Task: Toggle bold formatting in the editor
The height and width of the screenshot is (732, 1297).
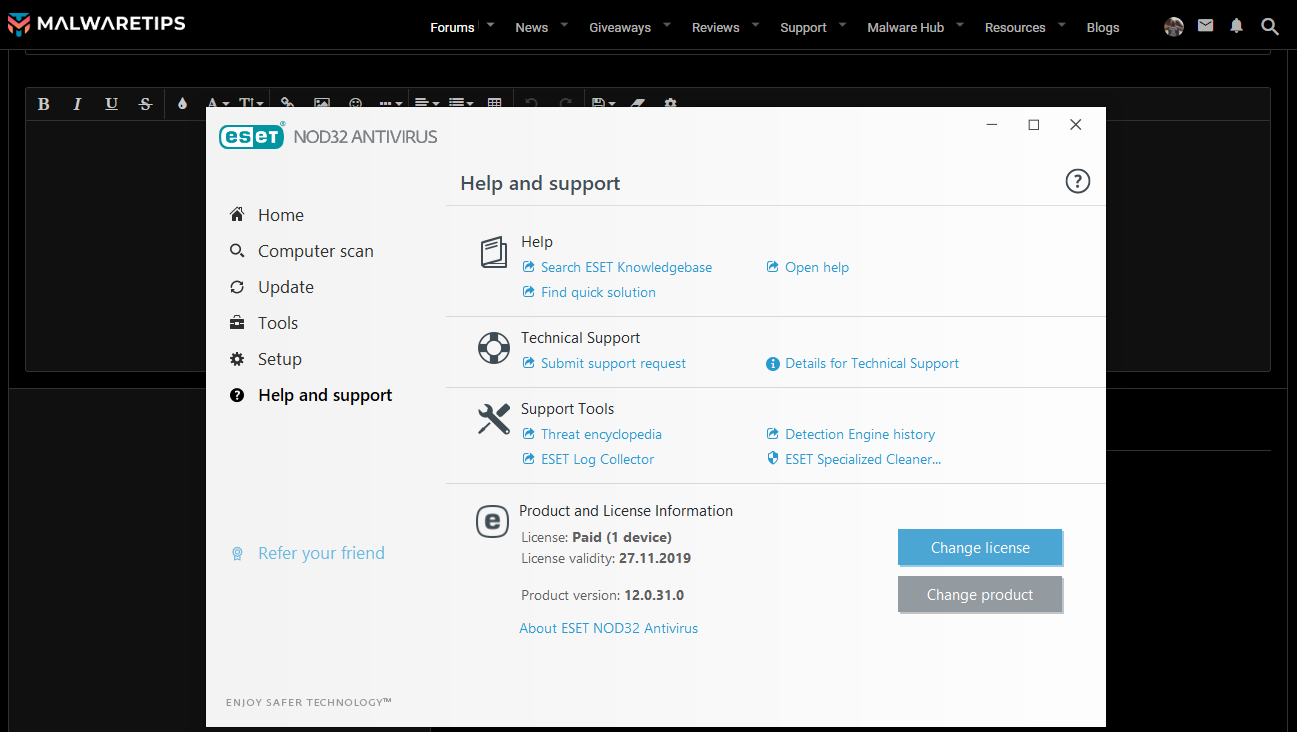Action: (x=44, y=104)
